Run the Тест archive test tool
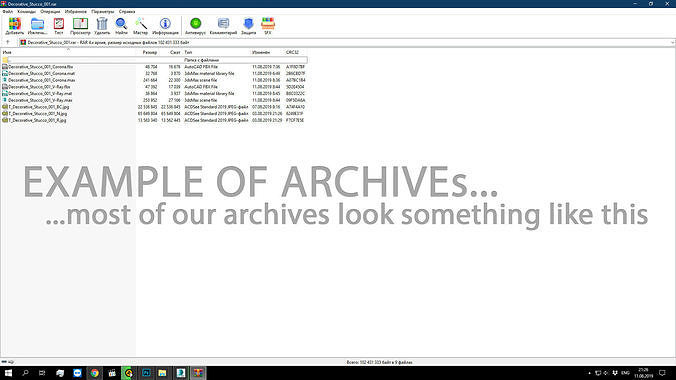 [59, 26]
